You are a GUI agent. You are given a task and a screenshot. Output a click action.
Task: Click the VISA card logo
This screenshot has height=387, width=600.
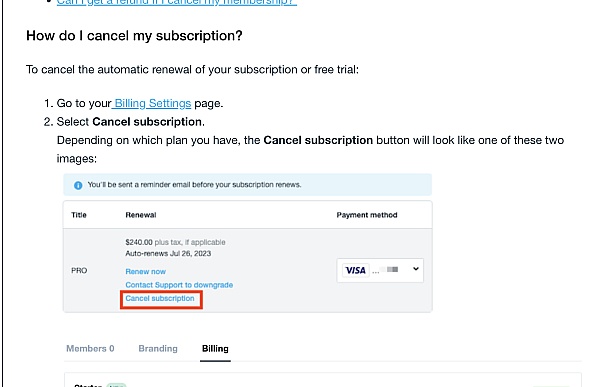(x=355, y=270)
